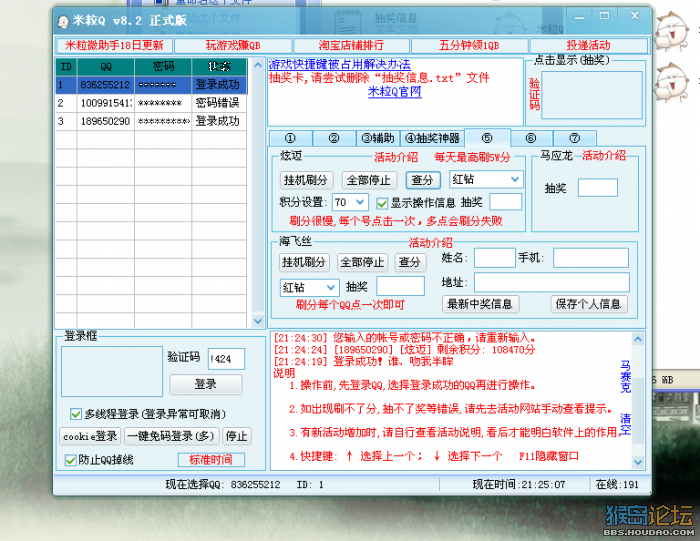The width and height of the screenshot is (700, 541).
Task: Click the ID column header
Action: click(66, 67)
